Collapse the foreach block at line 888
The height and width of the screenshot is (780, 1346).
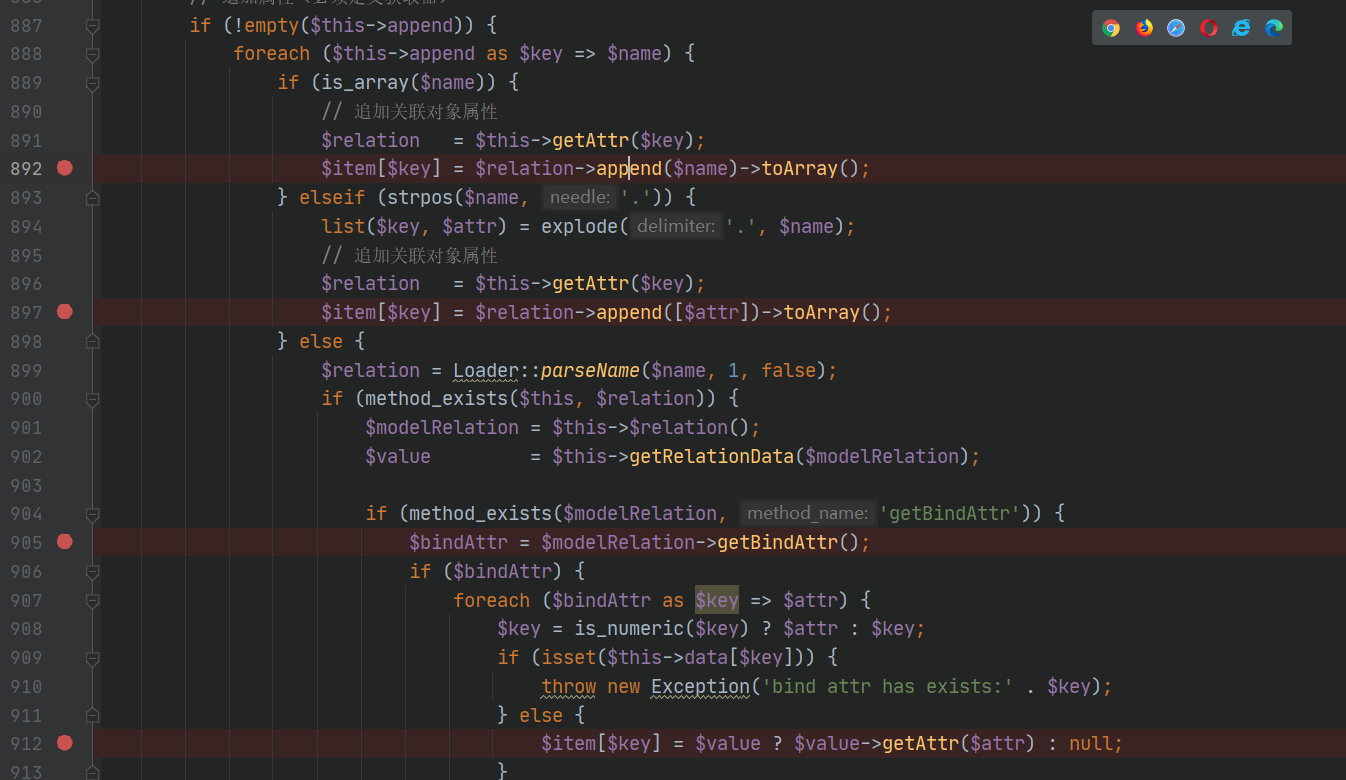[x=93, y=54]
